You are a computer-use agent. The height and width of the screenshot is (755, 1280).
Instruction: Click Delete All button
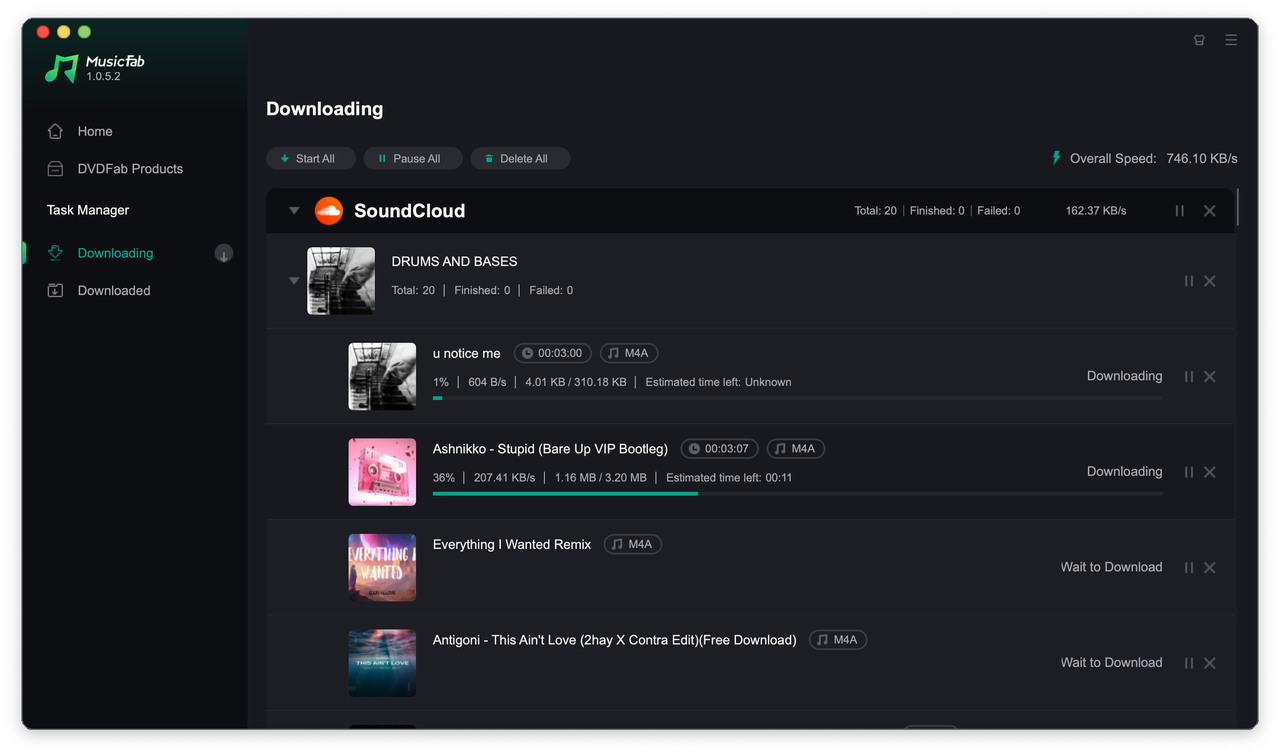[520, 158]
